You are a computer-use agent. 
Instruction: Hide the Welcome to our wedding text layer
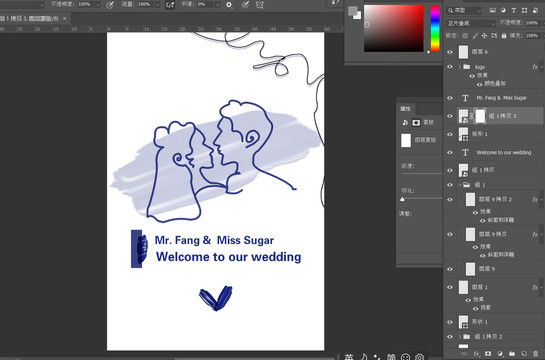coord(450,153)
